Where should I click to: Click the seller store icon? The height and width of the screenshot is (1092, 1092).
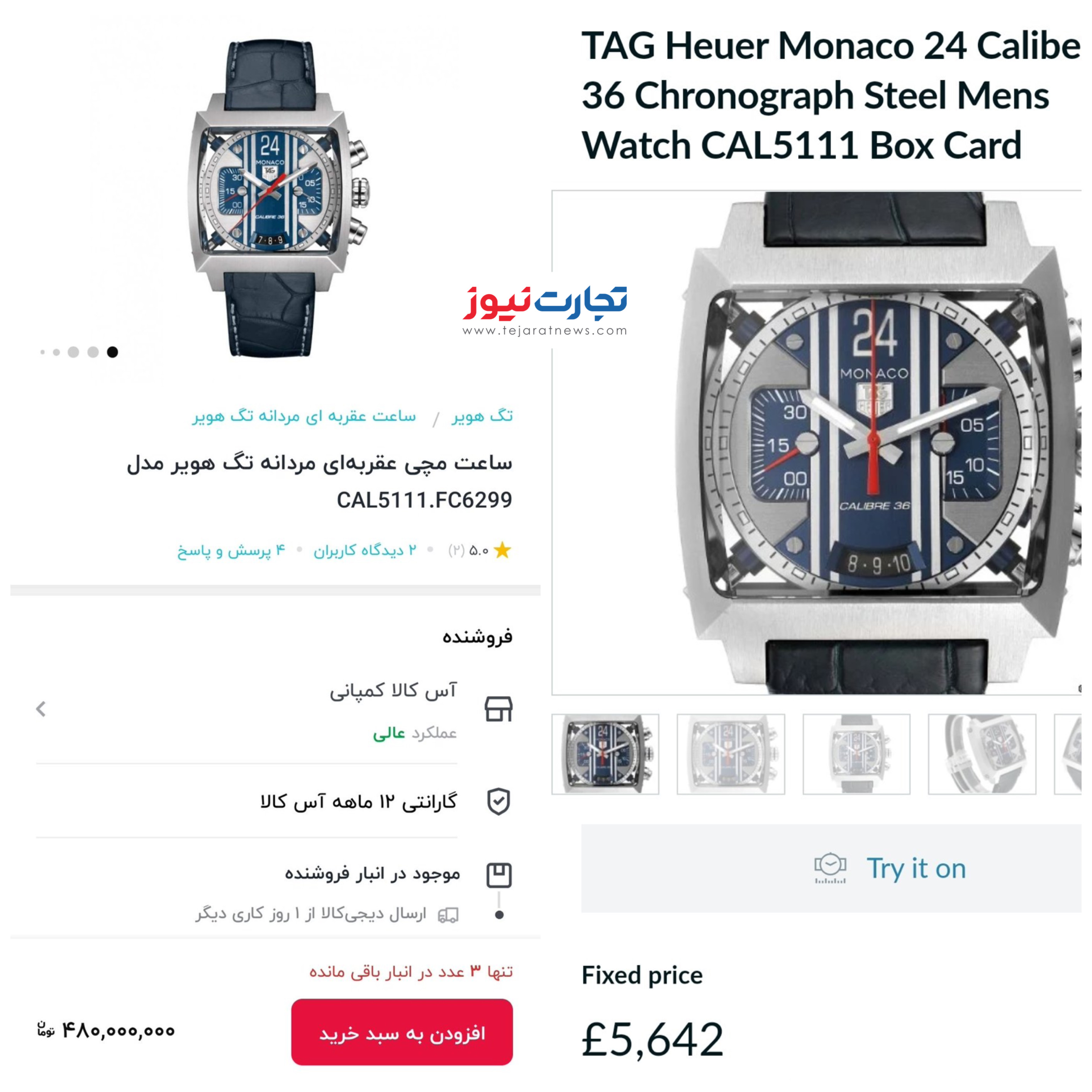coord(499,709)
